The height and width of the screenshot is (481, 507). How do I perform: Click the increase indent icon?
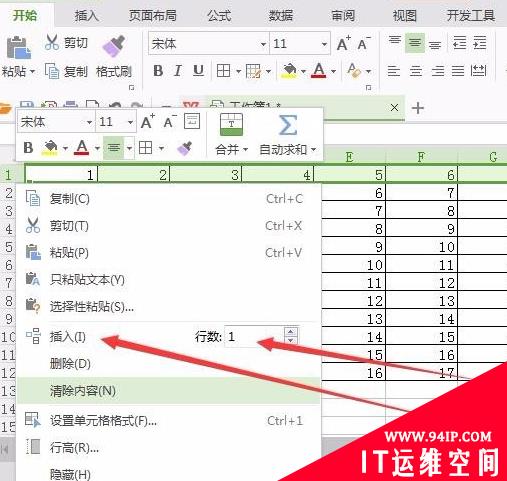pyautogui.click(x=480, y=43)
